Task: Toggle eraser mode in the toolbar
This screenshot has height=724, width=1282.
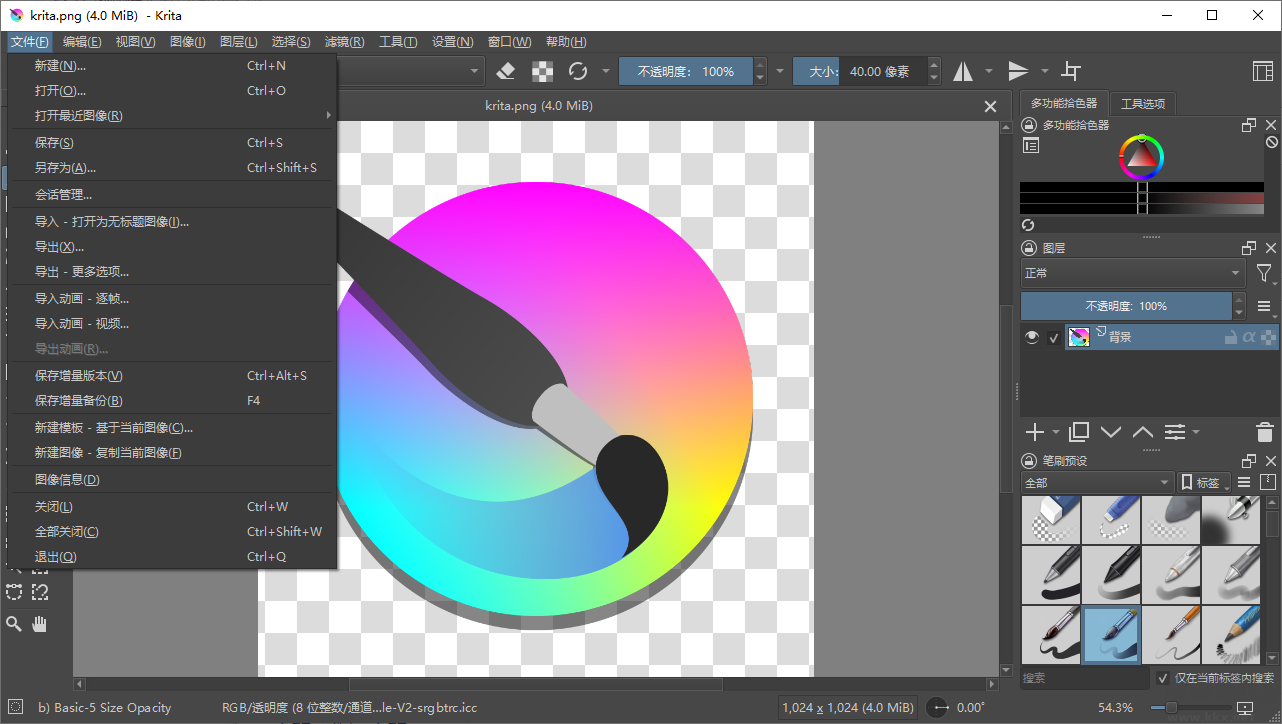Action: (x=505, y=71)
